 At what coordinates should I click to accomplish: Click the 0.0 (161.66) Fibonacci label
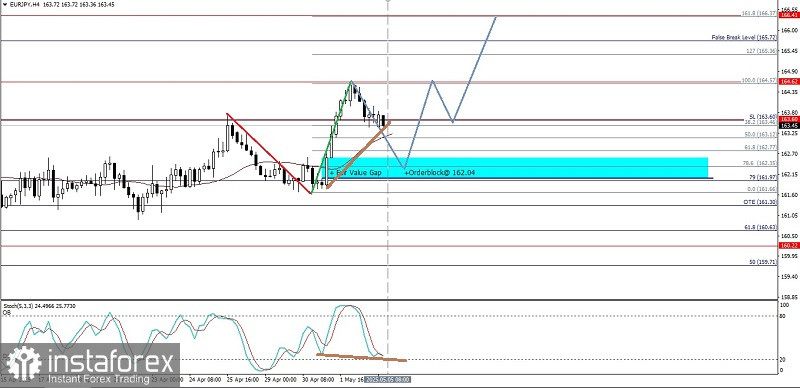coord(761,189)
